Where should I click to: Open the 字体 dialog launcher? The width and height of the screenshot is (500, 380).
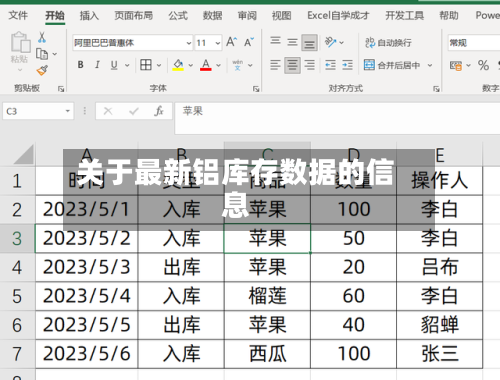256,89
